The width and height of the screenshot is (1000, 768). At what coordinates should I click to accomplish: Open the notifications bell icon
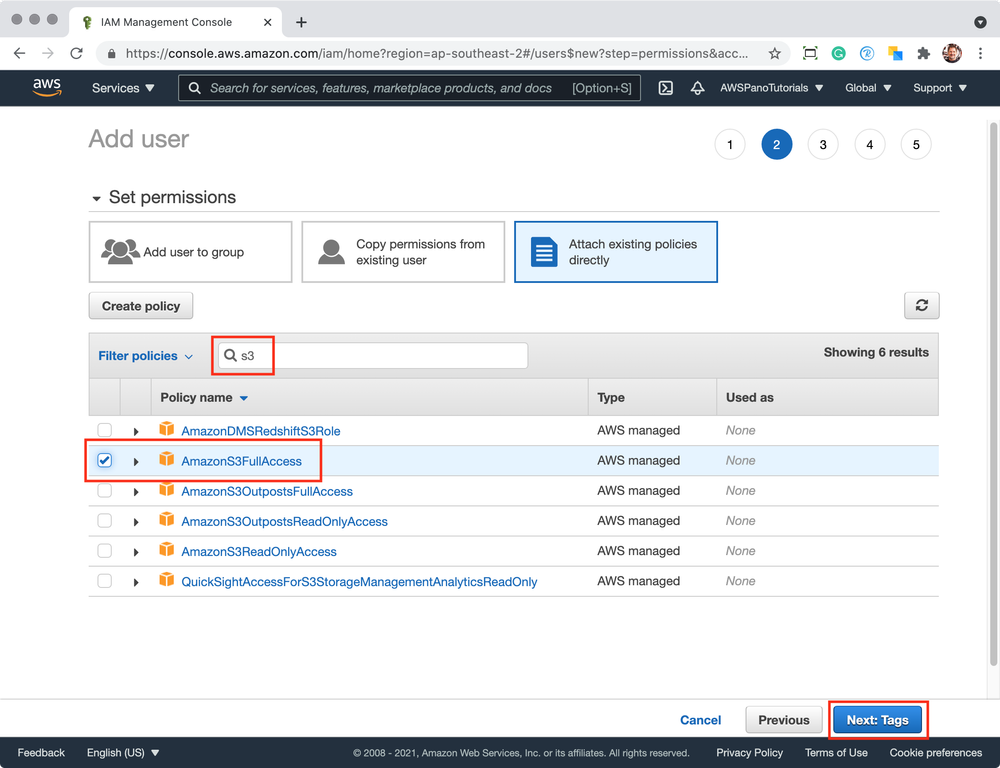[x=698, y=88]
